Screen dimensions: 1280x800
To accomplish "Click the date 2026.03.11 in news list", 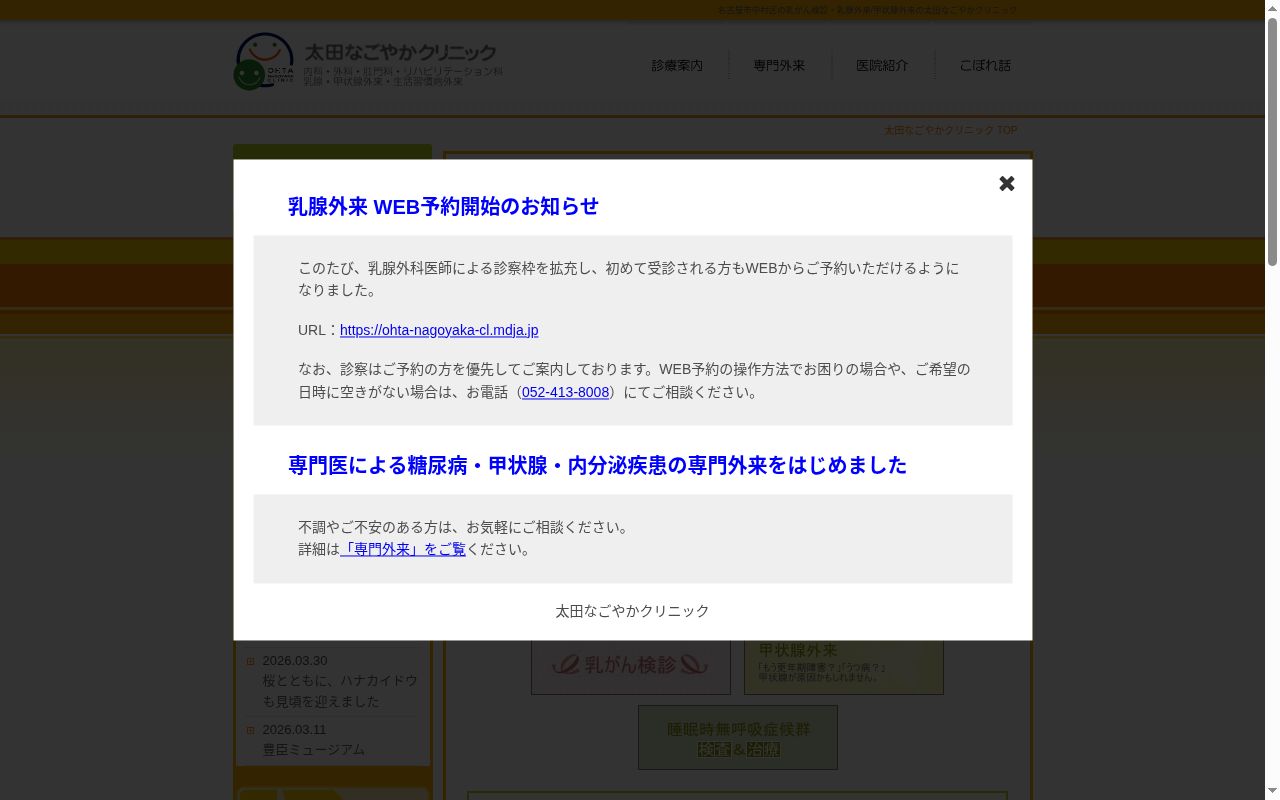I will click(x=294, y=730).
